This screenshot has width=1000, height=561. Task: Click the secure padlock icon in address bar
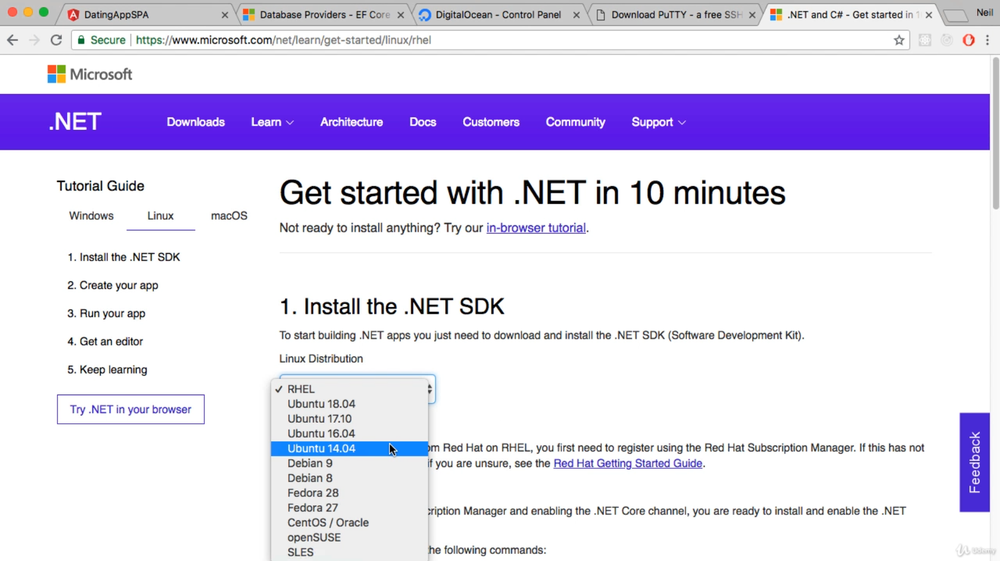click(x=82, y=40)
